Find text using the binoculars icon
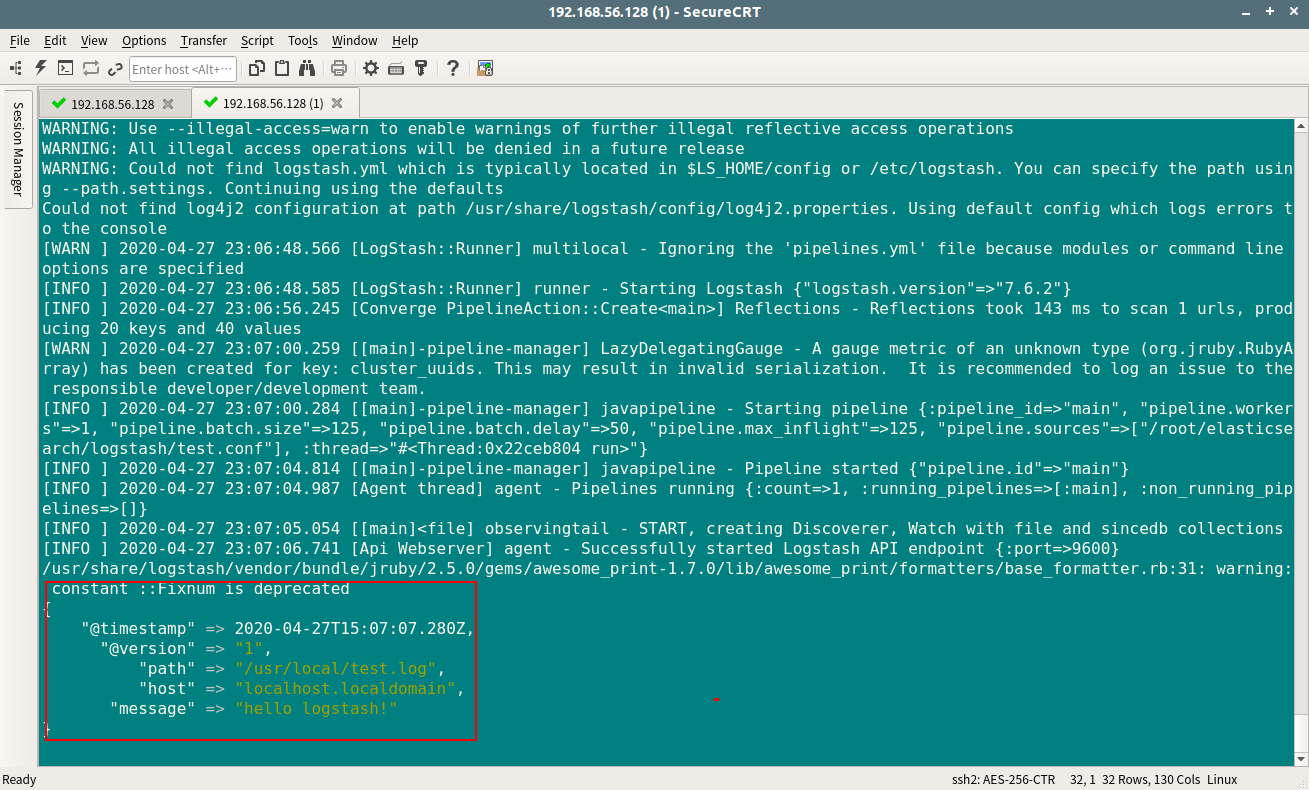This screenshot has height=790, width=1309. pyautogui.click(x=308, y=68)
